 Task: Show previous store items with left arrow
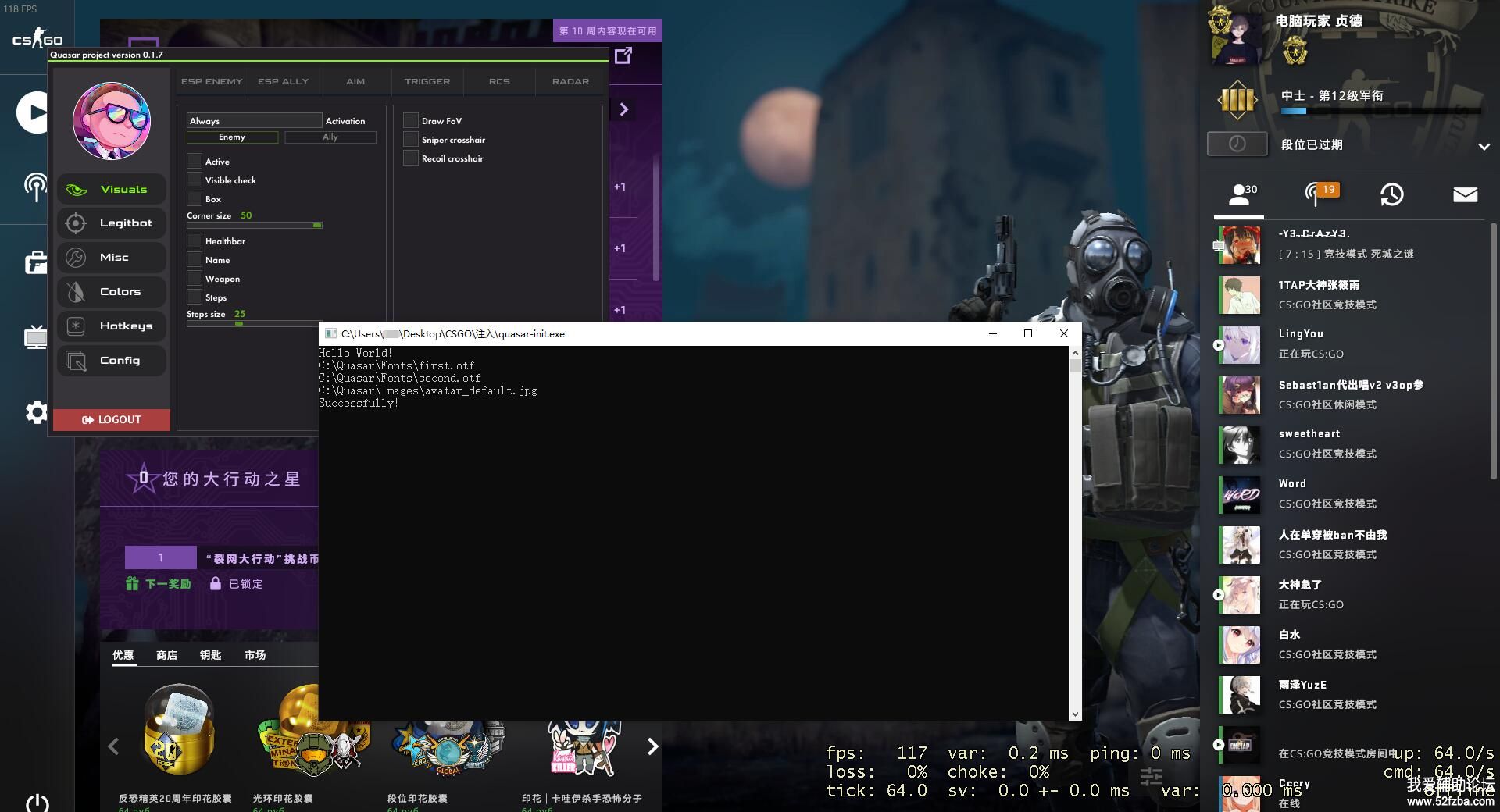[113, 746]
